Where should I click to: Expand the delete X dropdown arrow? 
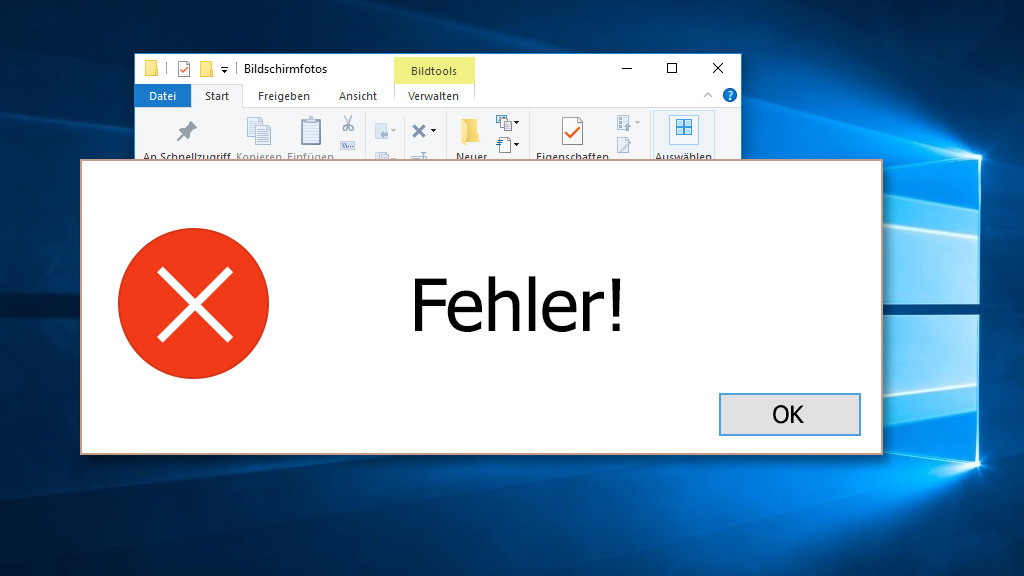433,131
